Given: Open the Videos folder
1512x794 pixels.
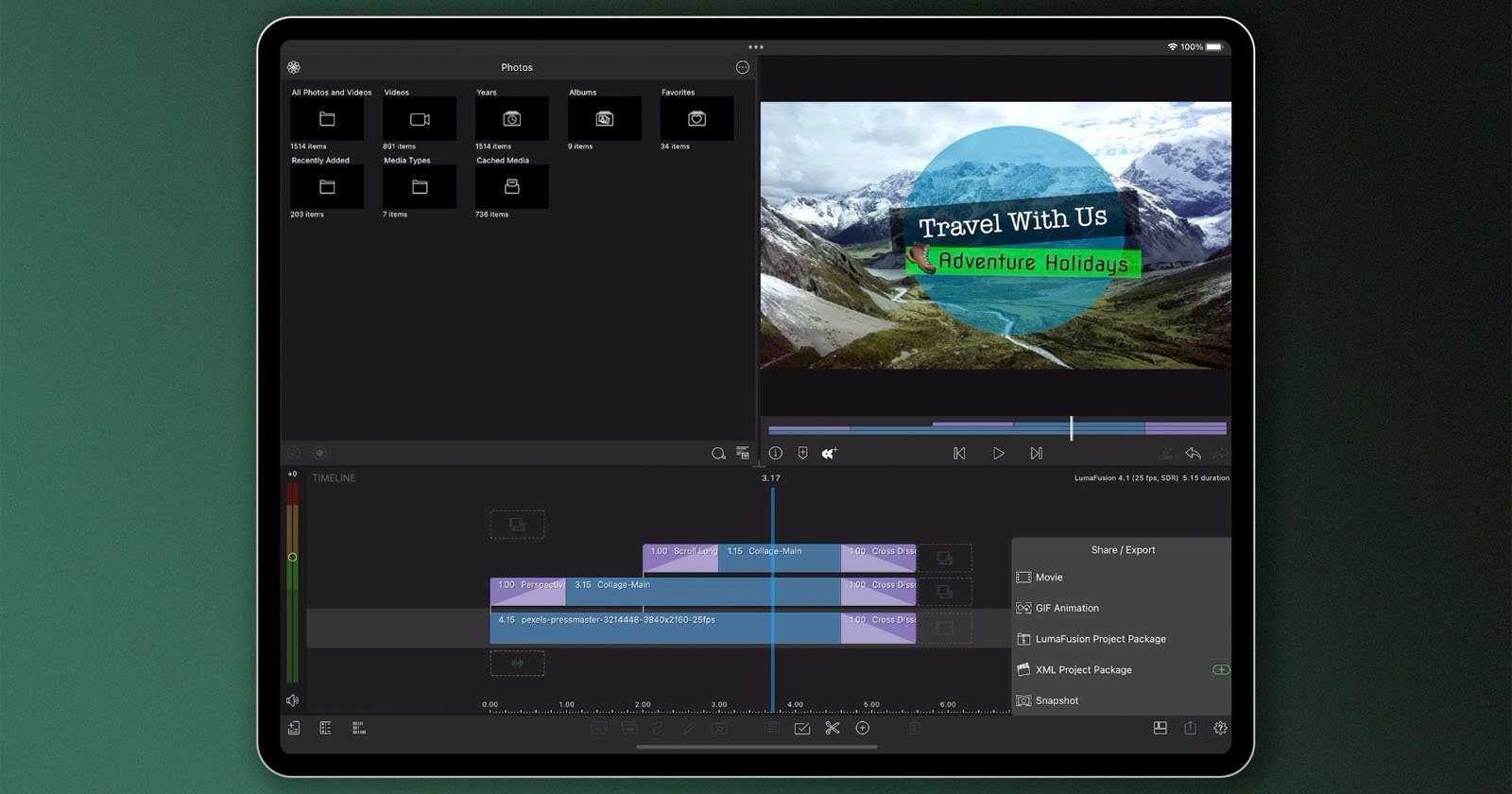Looking at the screenshot, I should coord(420,119).
